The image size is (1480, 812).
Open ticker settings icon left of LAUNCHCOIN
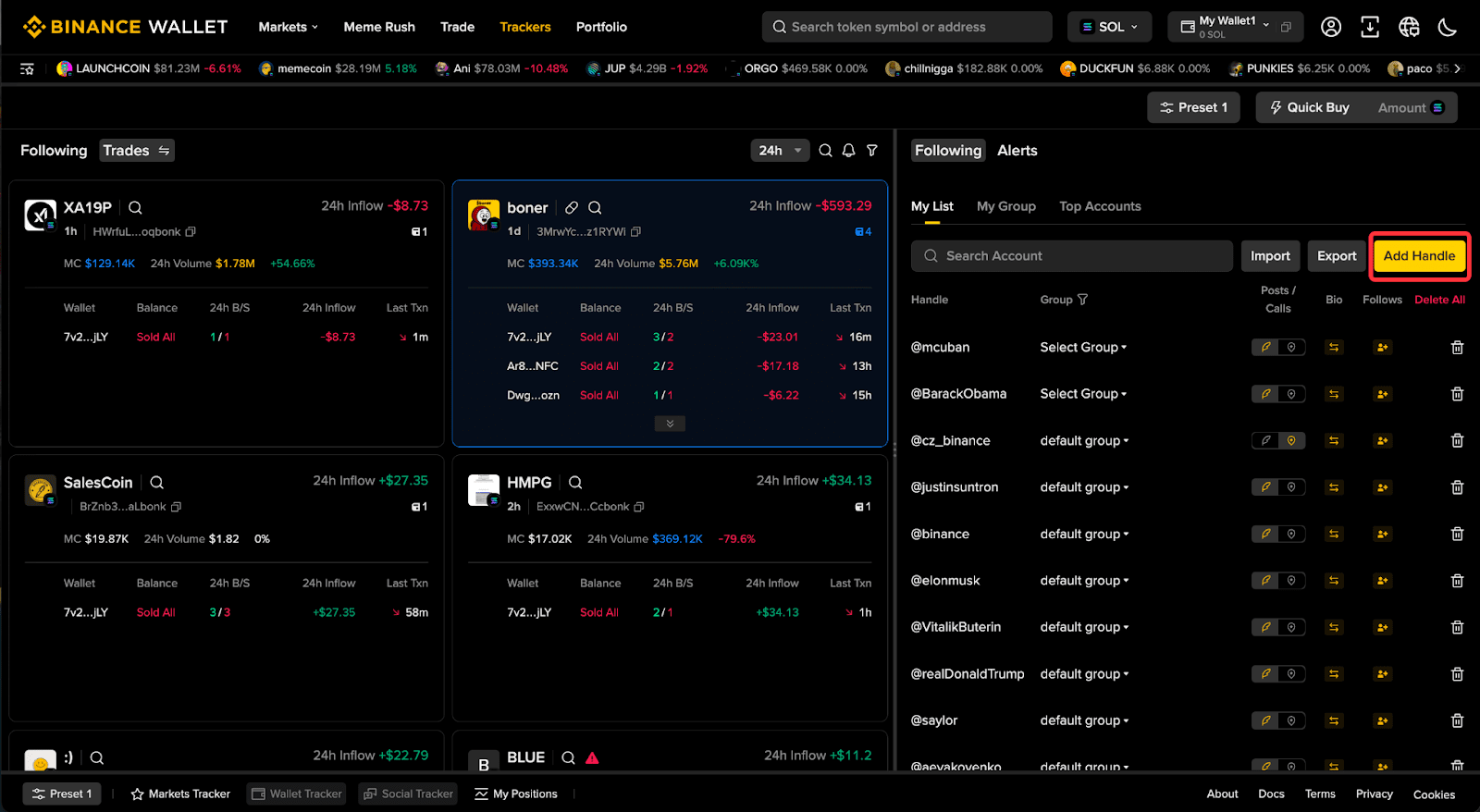click(27, 68)
